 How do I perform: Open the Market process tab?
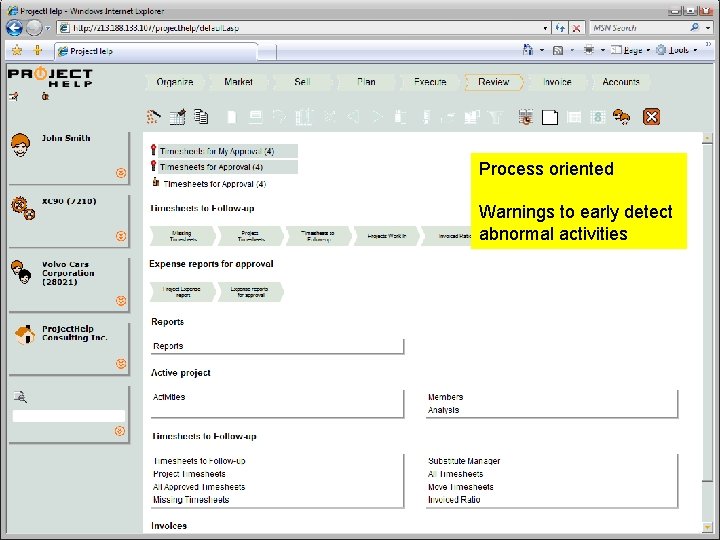238,82
